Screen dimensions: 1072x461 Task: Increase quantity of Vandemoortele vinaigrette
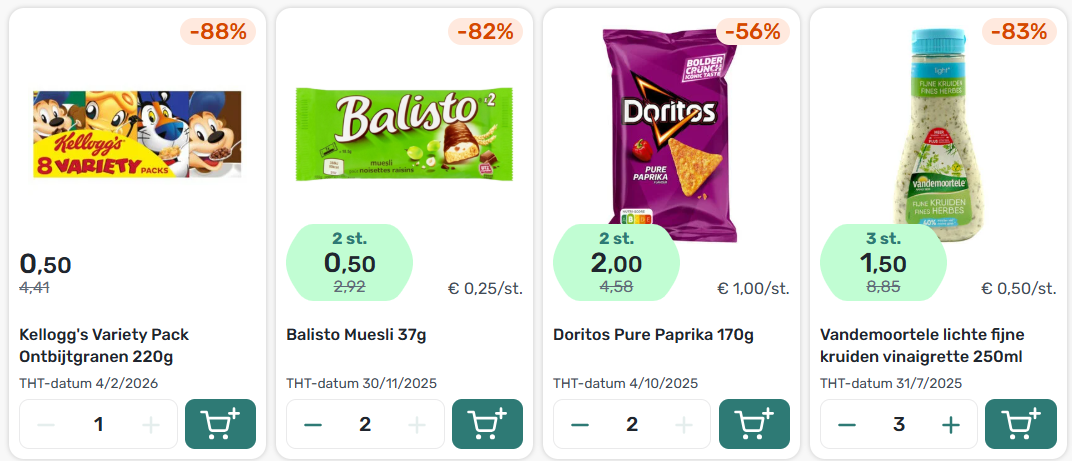point(950,425)
